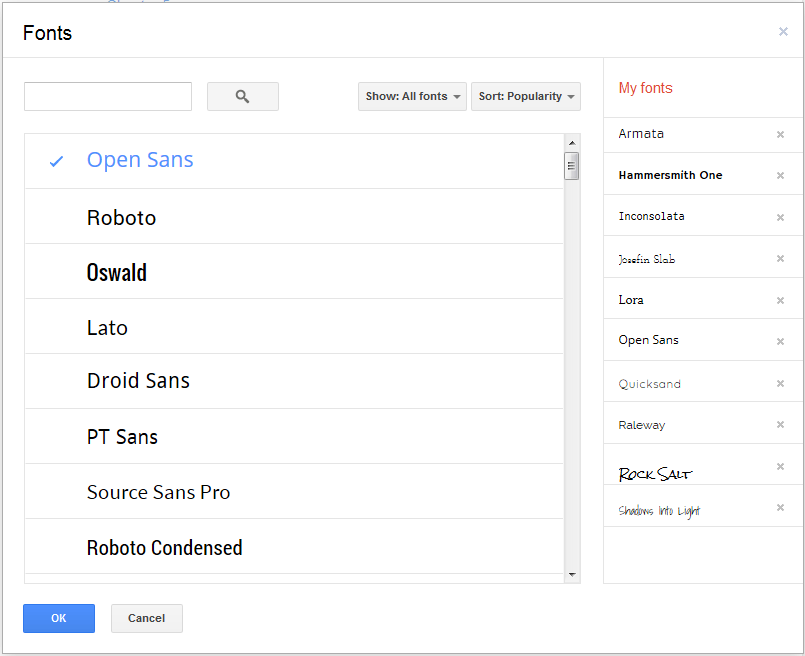Click Rock Salt in My fonts
The width and height of the screenshot is (805, 656).
pos(655,474)
